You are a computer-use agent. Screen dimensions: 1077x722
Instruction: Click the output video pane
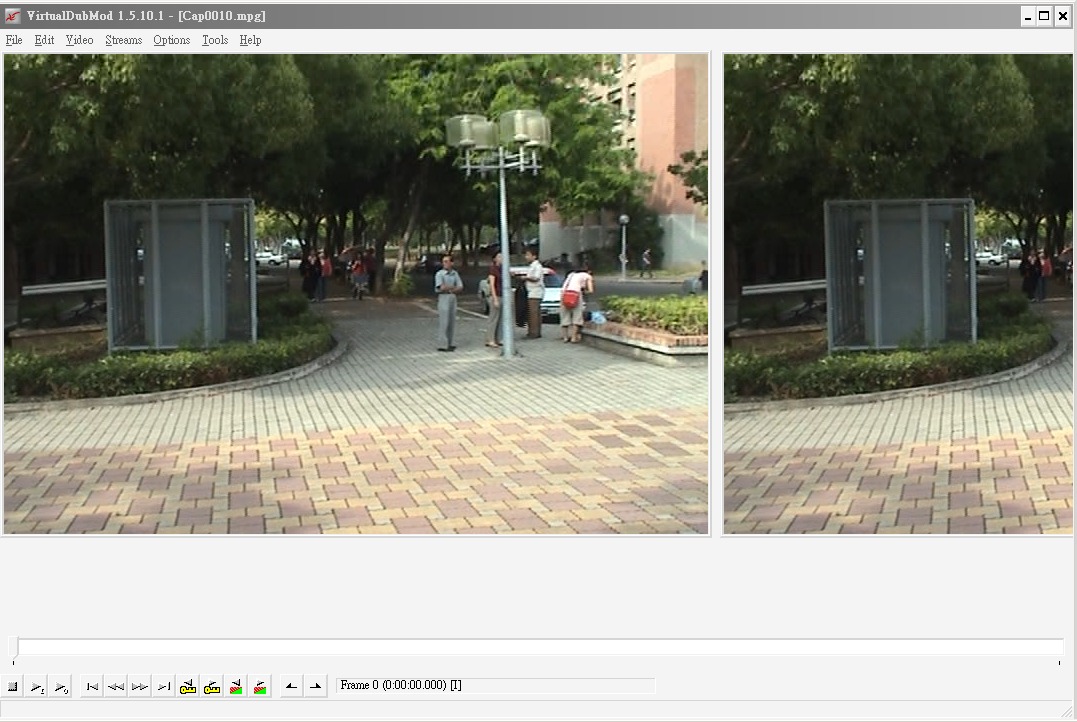898,293
